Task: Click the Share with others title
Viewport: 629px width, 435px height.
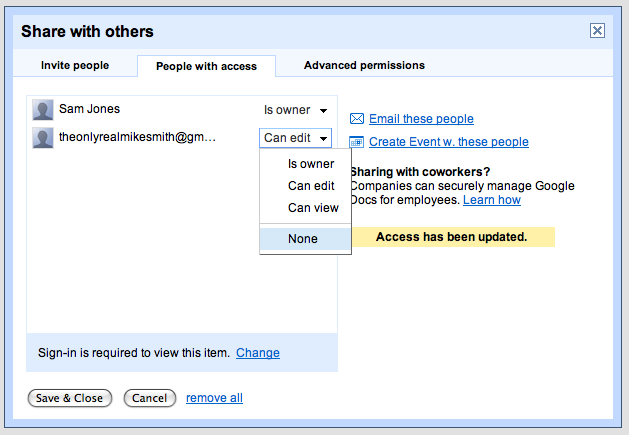Action: [x=87, y=31]
